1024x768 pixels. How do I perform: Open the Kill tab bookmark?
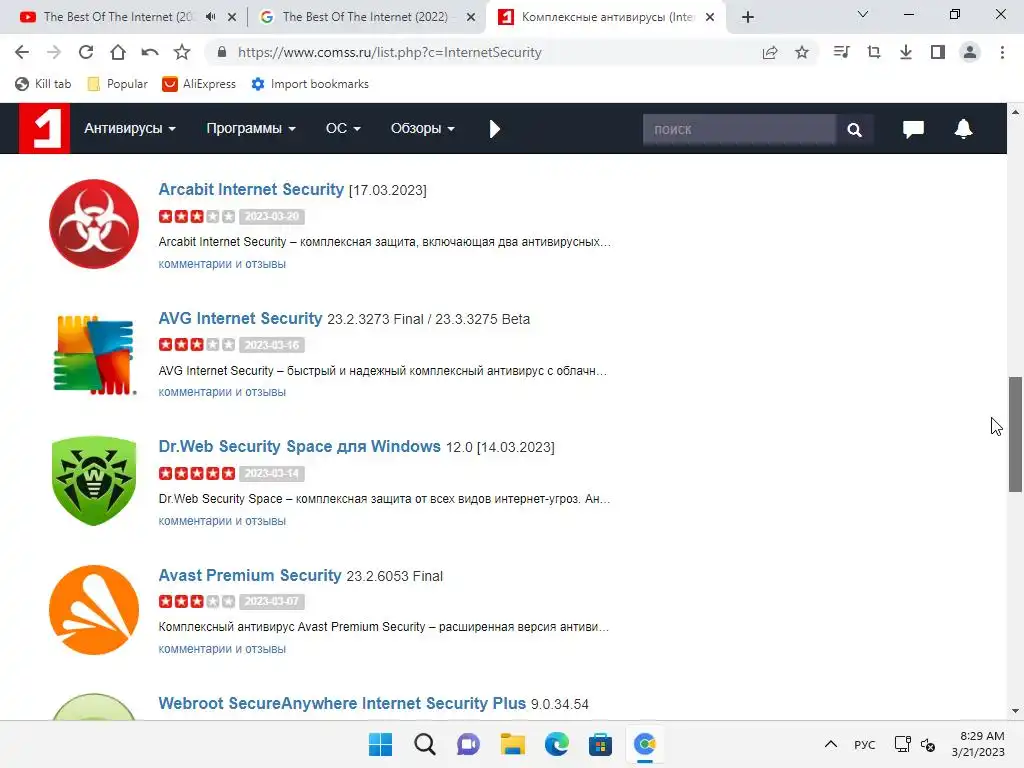(x=43, y=84)
